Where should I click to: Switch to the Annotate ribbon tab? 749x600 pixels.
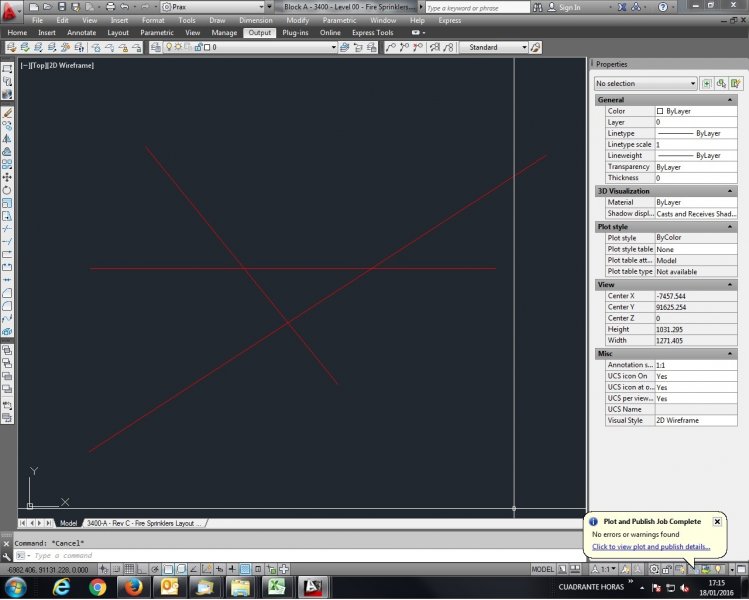coord(81,32)
